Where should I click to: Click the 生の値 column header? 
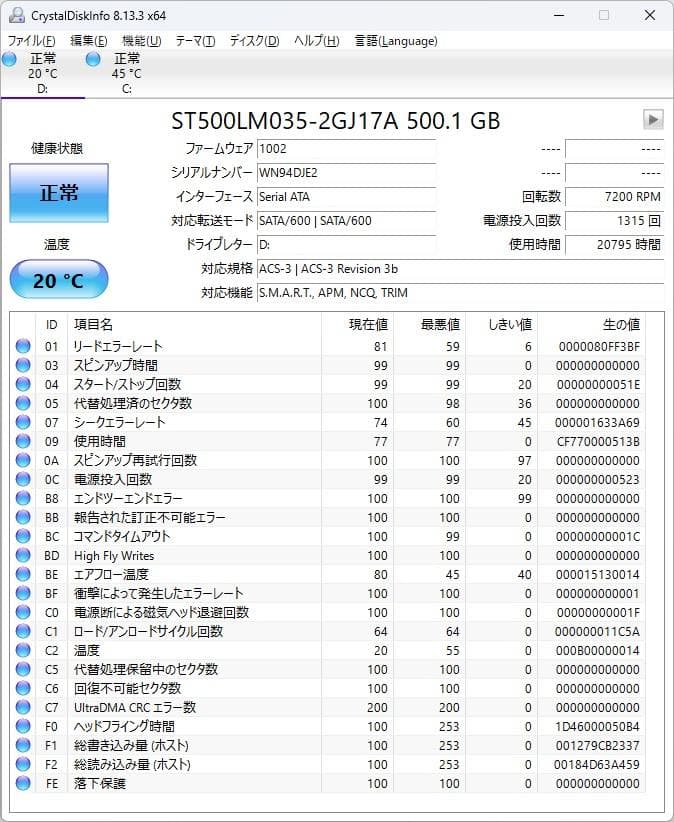[592, 325]
